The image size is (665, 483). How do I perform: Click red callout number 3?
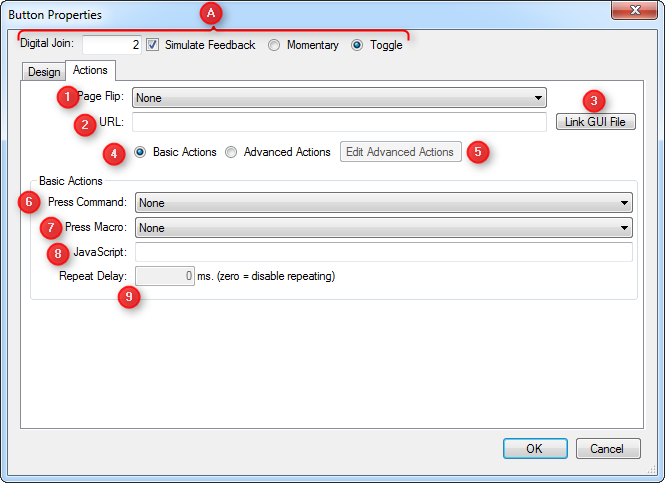tap(595, 101)
